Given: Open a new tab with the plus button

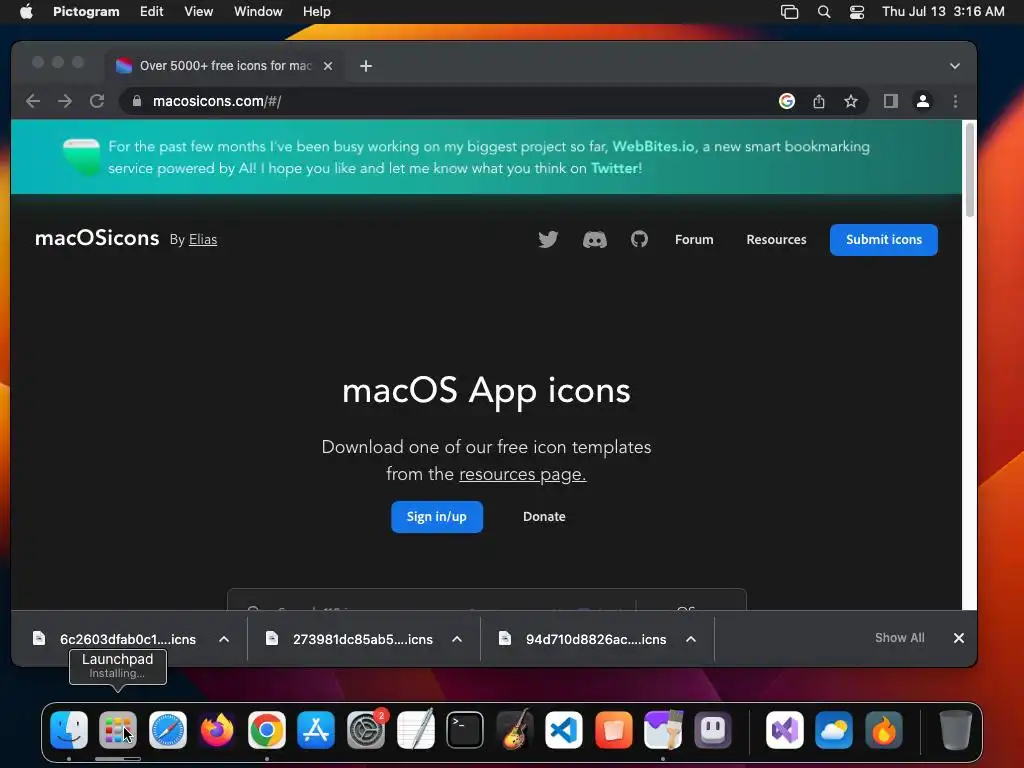Looking at the screenshot, I should (x=366, y=66).
